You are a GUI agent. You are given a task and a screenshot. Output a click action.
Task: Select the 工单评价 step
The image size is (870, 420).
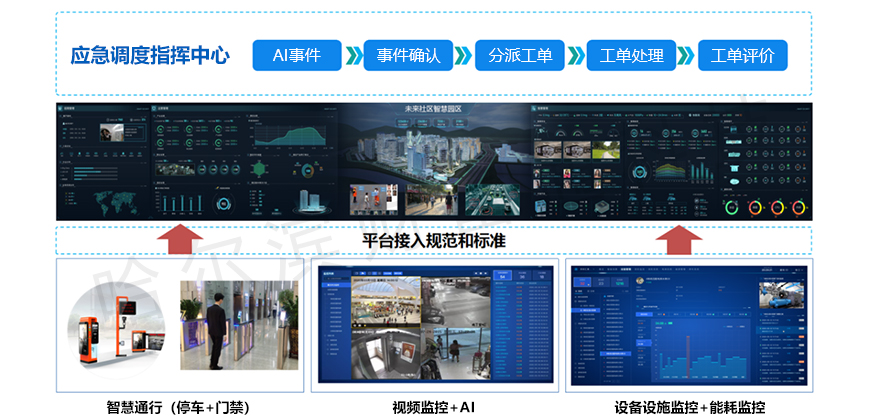(742, 55)
